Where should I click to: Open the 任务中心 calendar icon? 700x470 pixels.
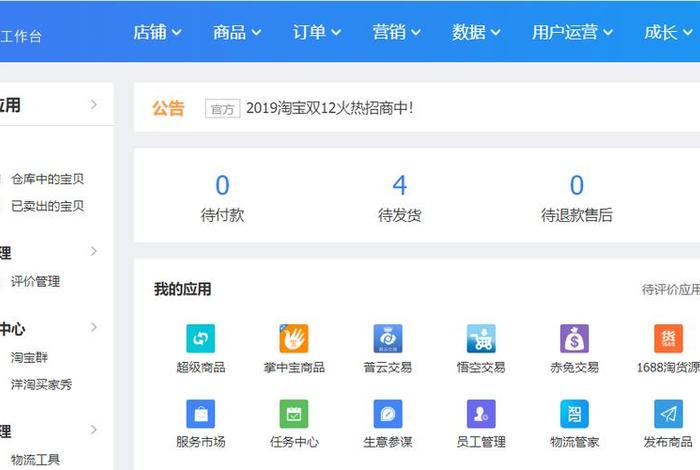point(294,414)
